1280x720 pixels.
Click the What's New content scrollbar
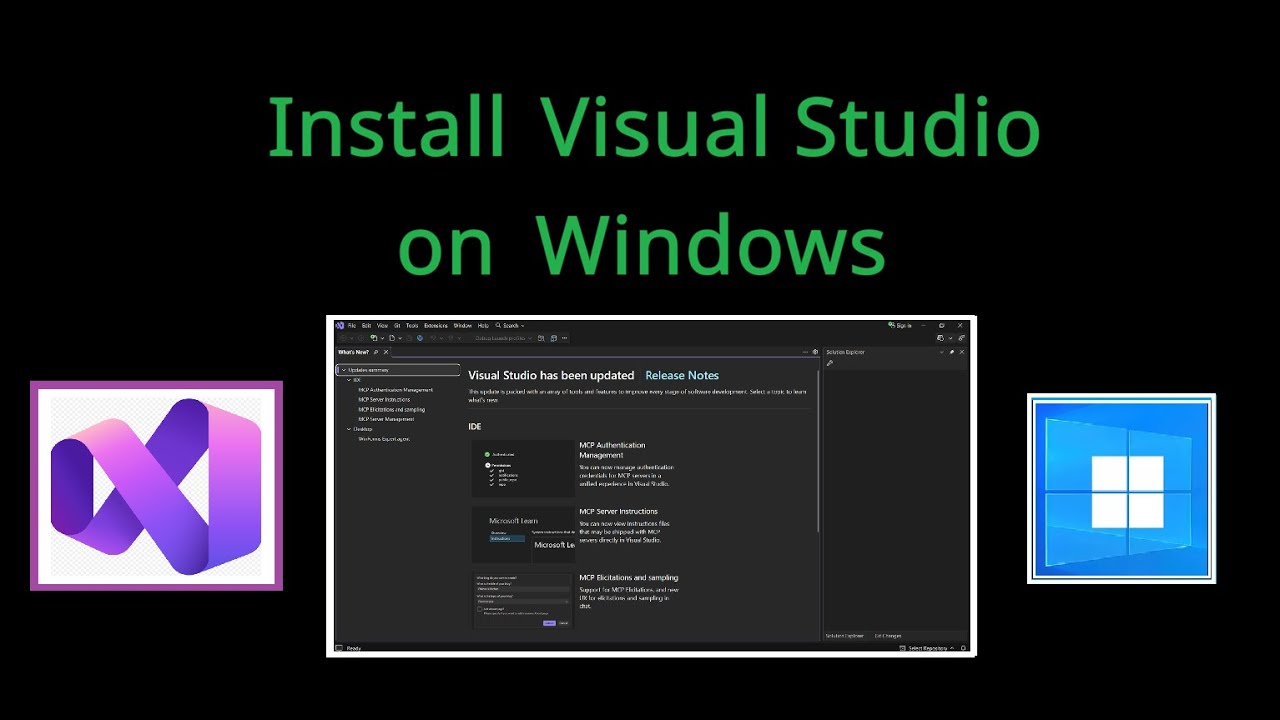coord(818,450)
